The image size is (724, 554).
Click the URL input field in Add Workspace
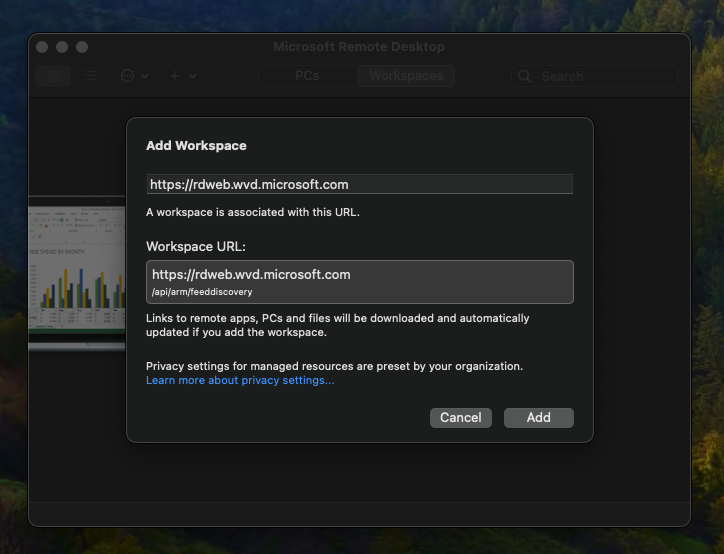tap(360, 184)
